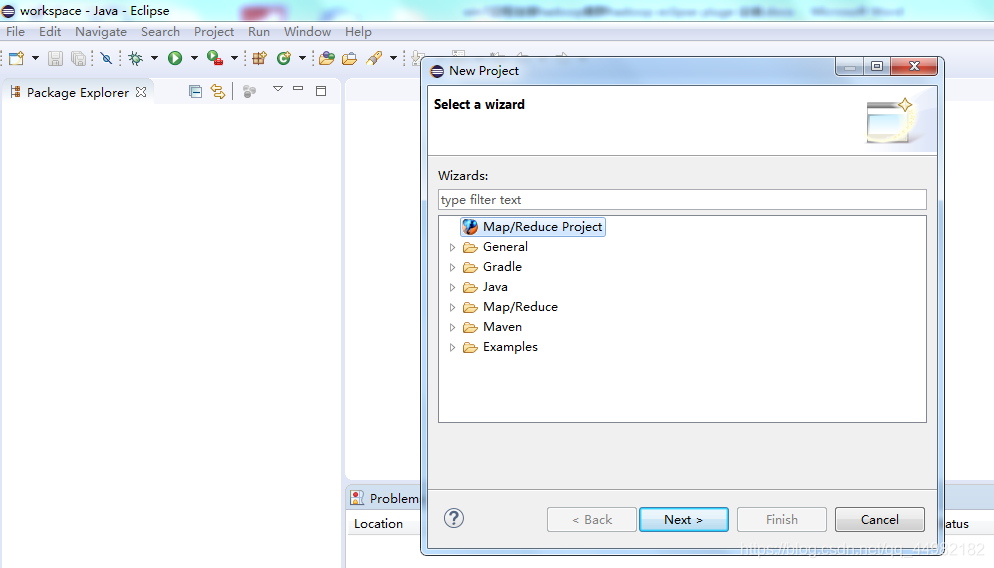Image resolution: width=994 pixels, height=568 pixels.
Task: Open the File menu
Action: (15, 32)
